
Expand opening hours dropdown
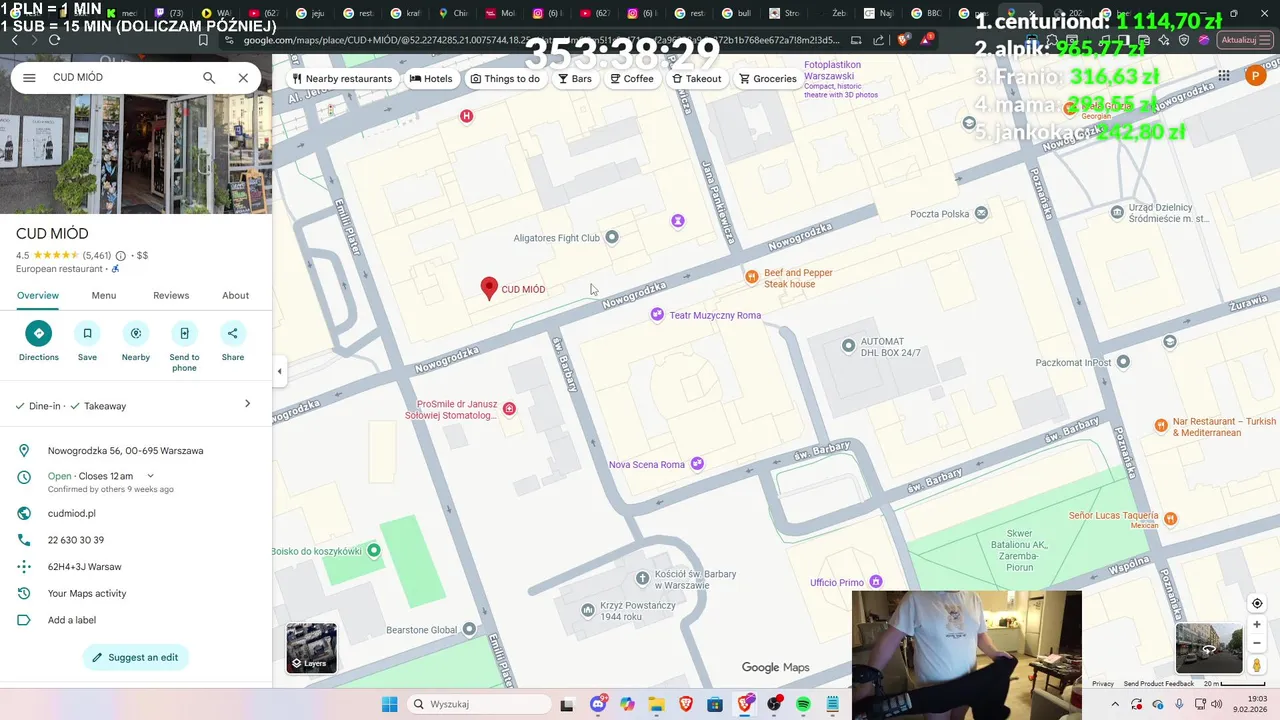151,476
